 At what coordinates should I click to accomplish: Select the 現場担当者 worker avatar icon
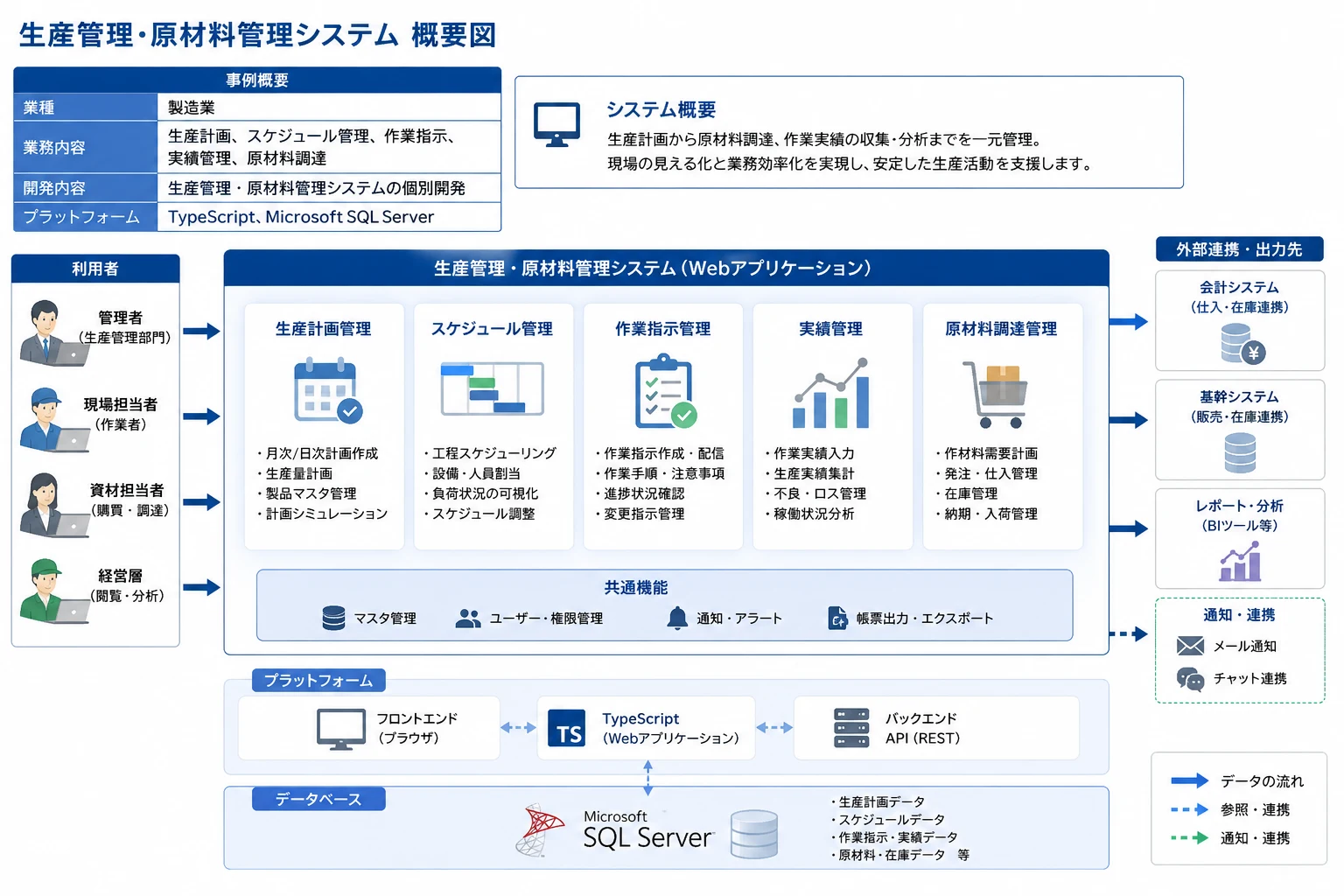(52, 419)
